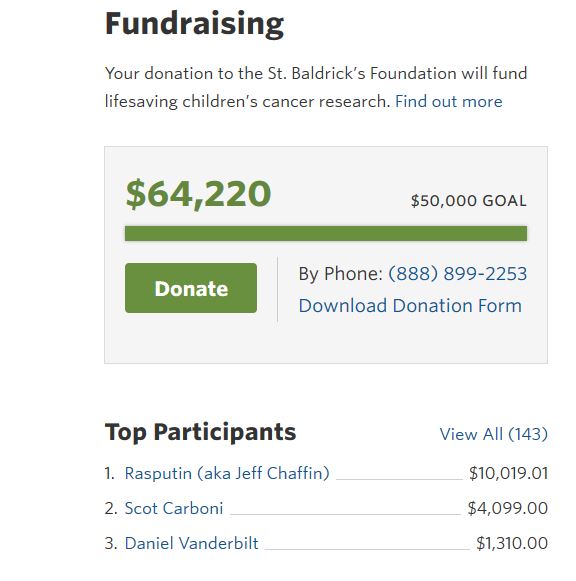Click the St. Baldrick's Foundation description text

click(x=316, y=87)
